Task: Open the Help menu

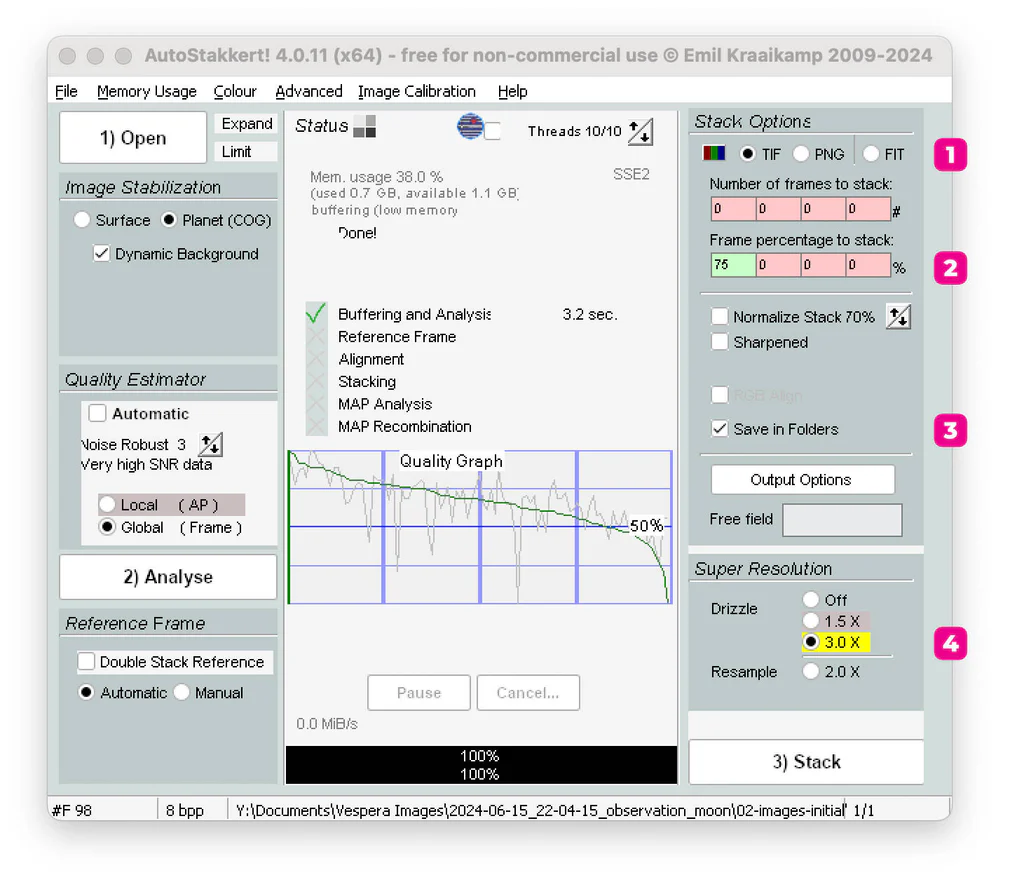Action: (513, 91)
